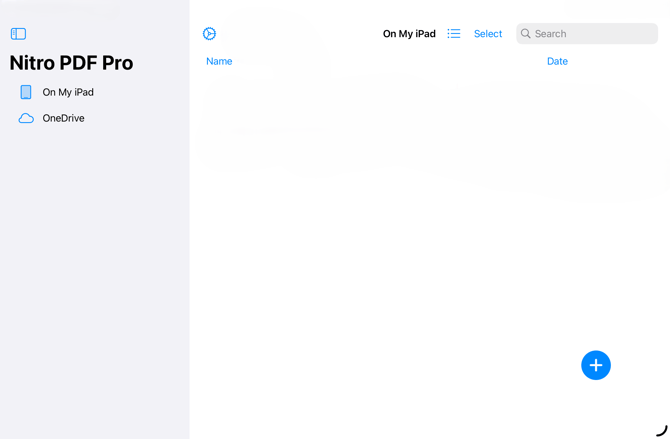Open the settings gear icon
Screen dimensions: 670x439
(x=209, y=34)
